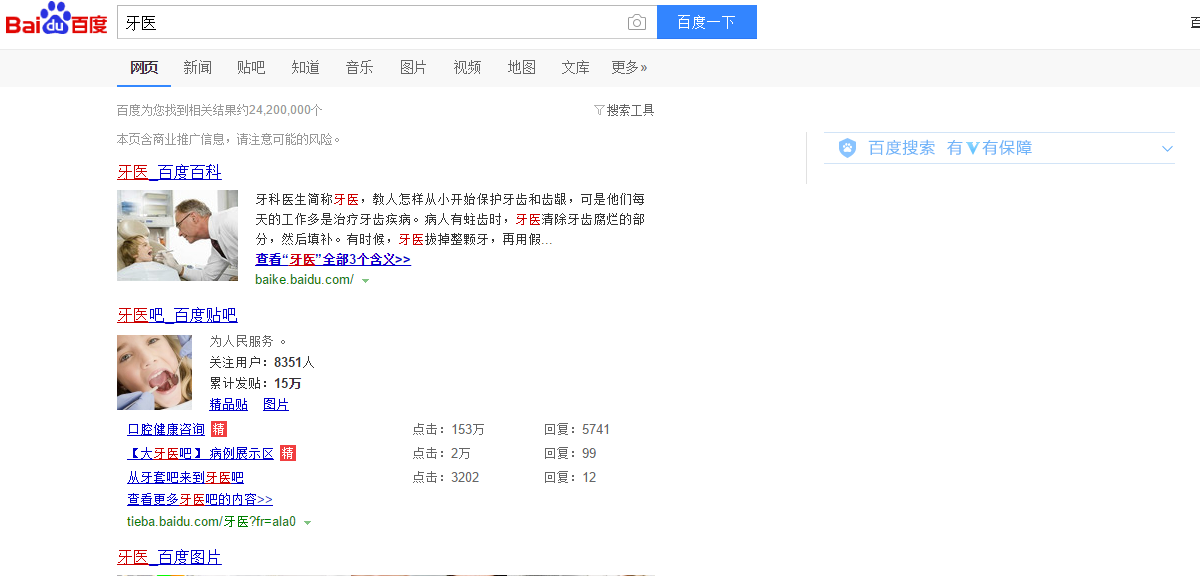Click the commercial promotion risk notice text

pyautogui.click(x=229, y=139)
